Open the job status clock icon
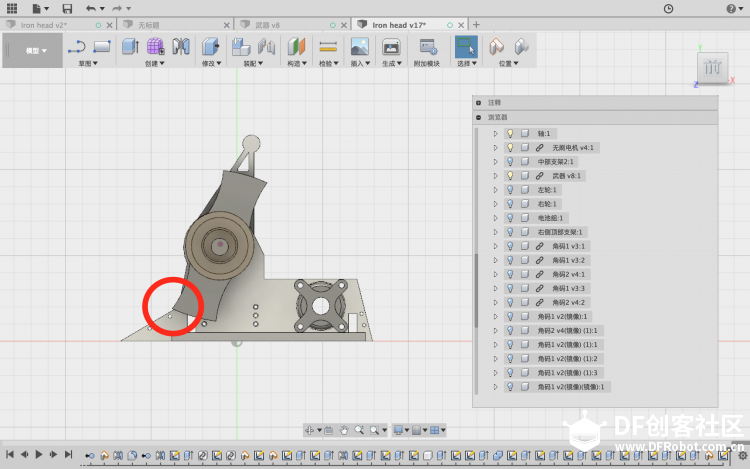 click(x=668, y=9)
